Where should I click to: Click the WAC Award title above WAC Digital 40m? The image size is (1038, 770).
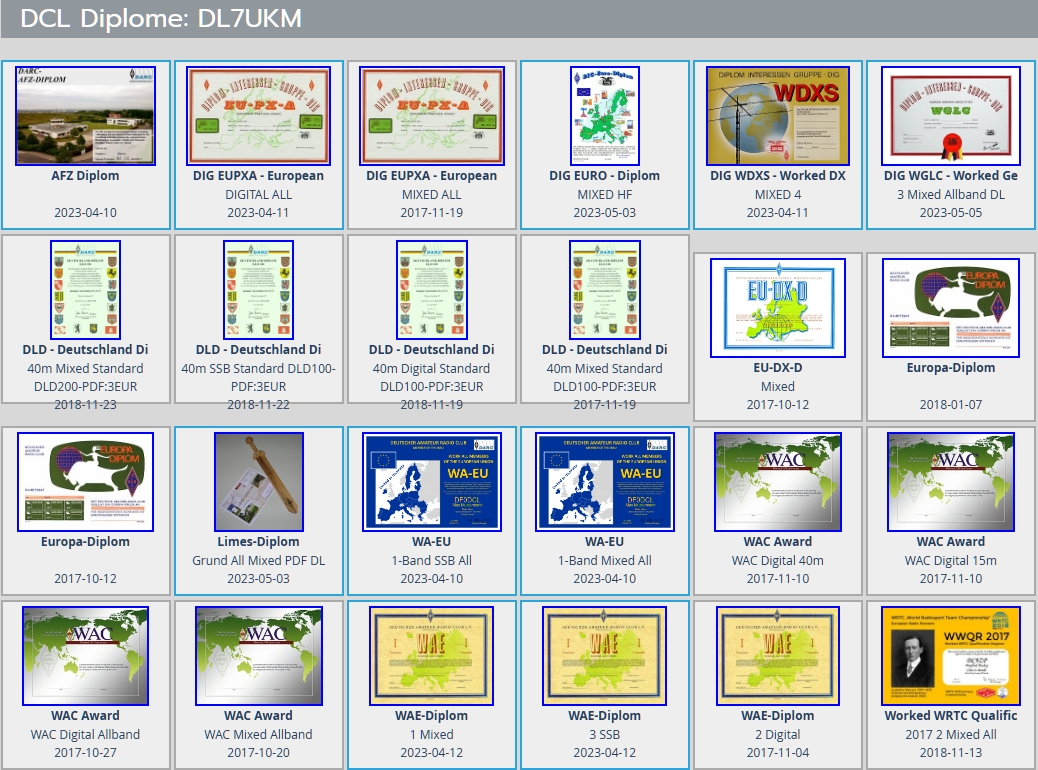click(x=778, y=542)
